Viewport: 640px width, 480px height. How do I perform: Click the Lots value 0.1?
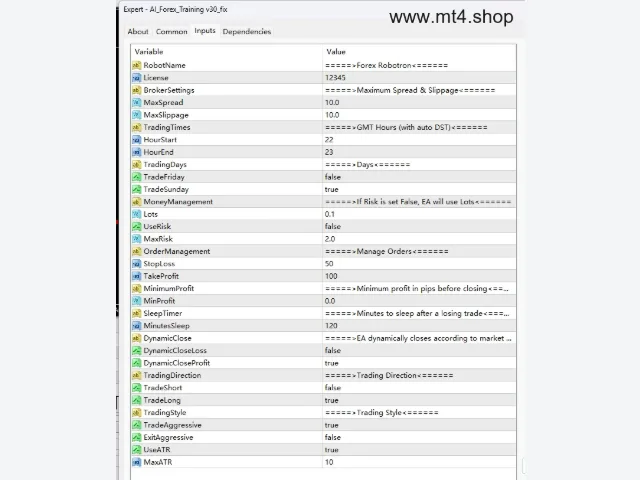[x=330, y=214]
